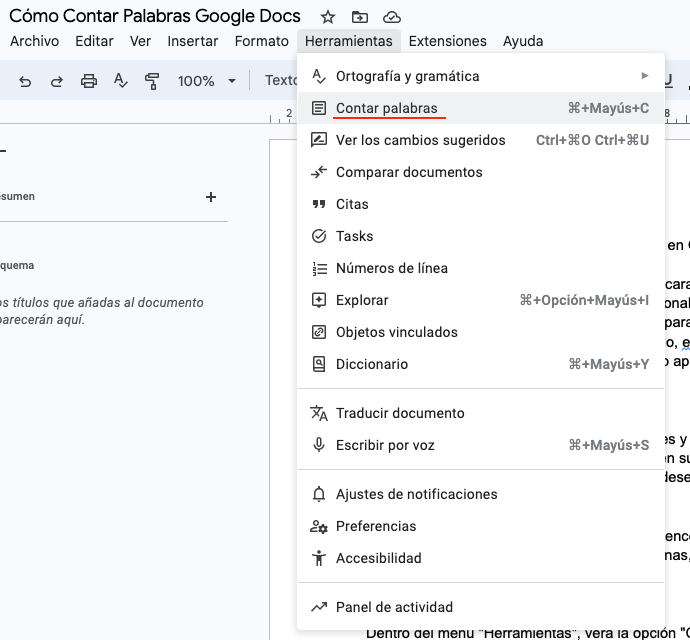Expand Ortografía y gramática submenu arrow
690x640 pixels.
[x=645, y=76]
